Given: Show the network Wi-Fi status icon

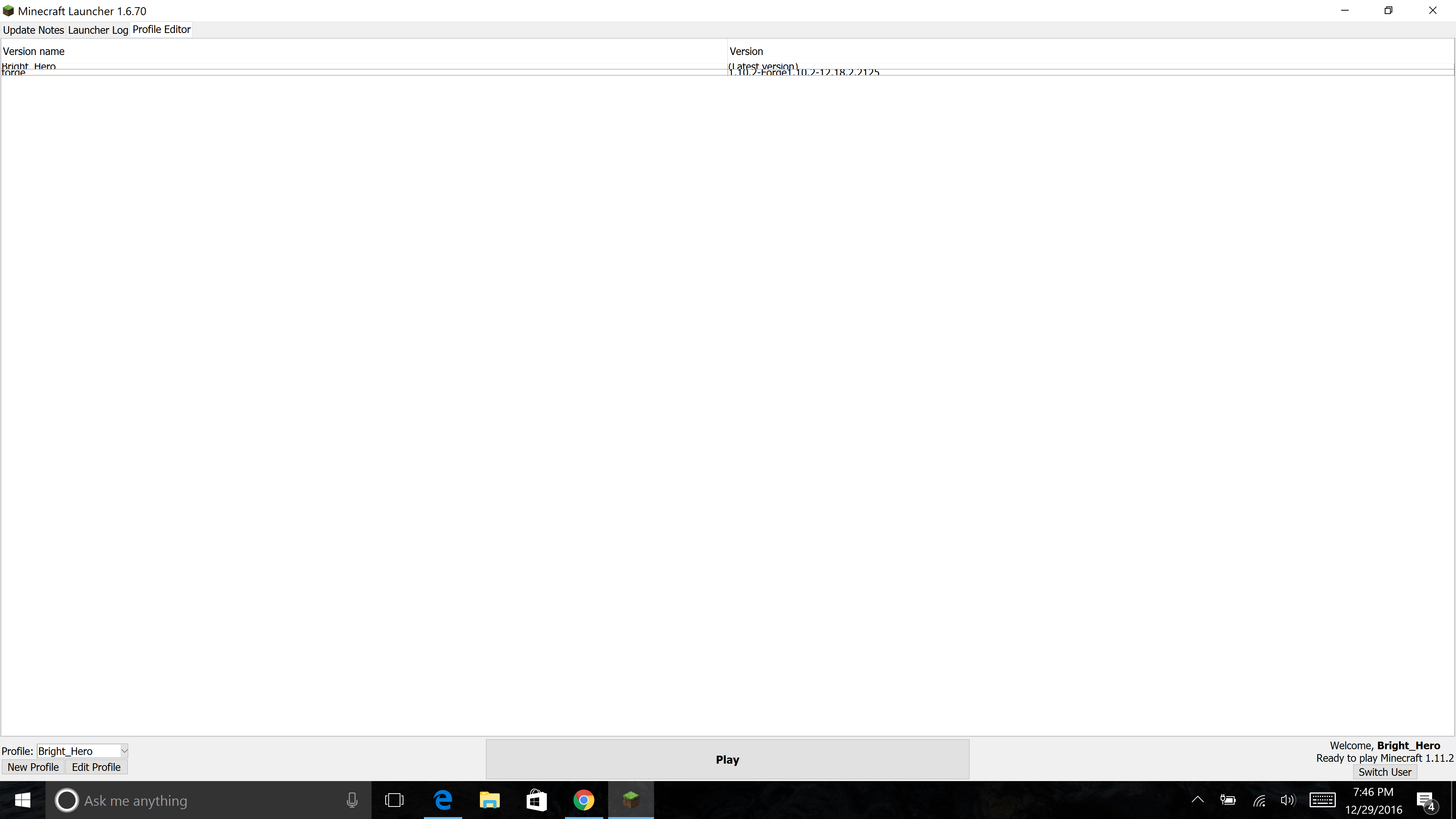Looking at the screenshot, I should tap(1259, 800).
